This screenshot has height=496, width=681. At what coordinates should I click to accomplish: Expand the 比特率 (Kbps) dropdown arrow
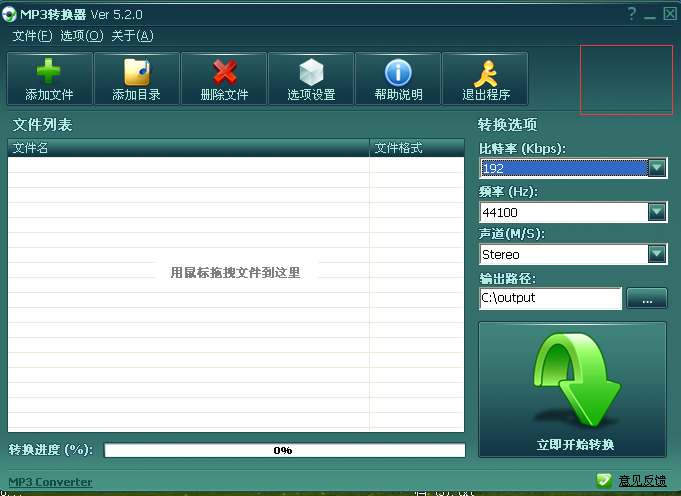pyautogui.click(x=657, y=168)
